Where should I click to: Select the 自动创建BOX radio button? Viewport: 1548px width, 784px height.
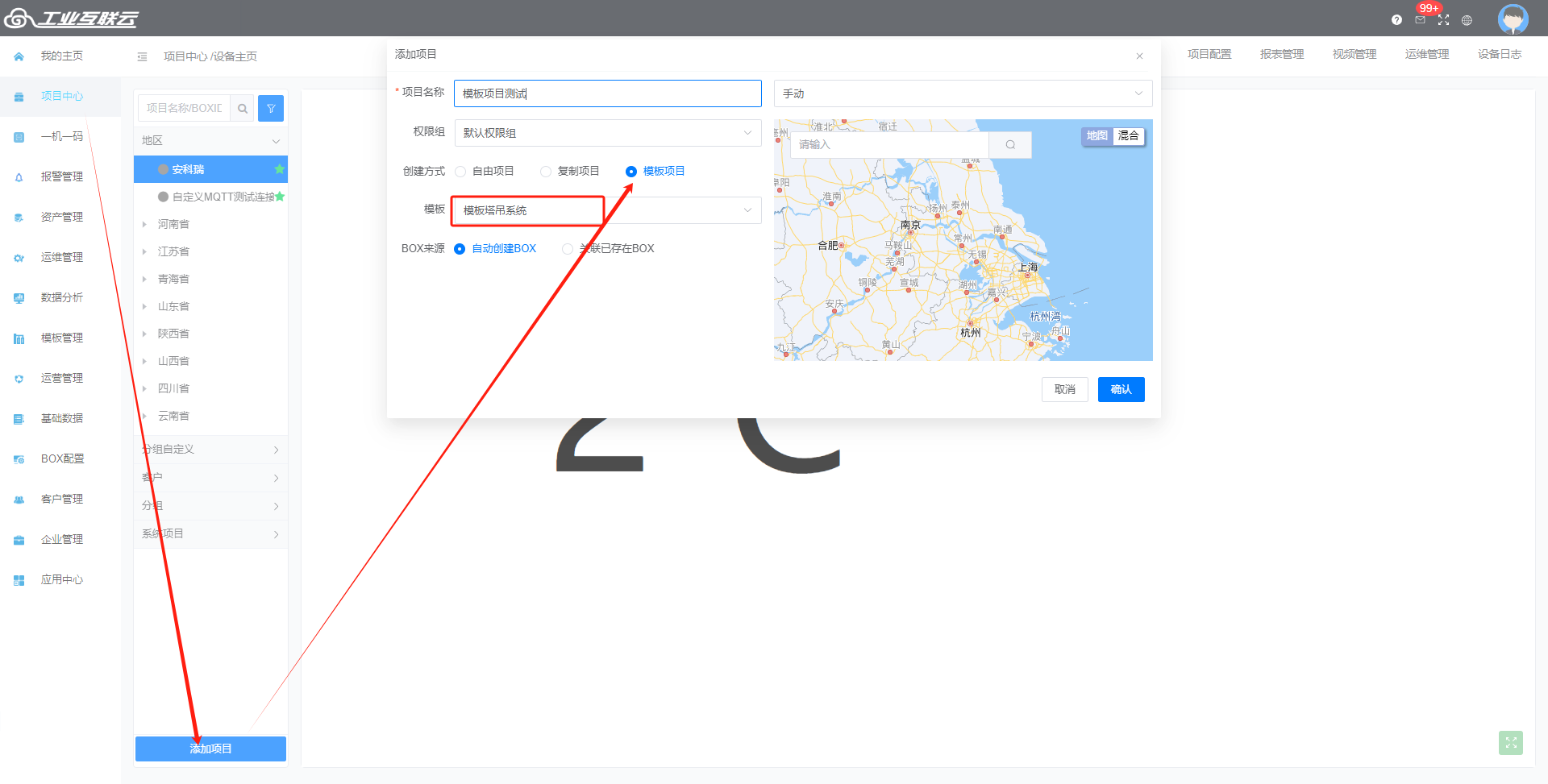tap(460, 249)
